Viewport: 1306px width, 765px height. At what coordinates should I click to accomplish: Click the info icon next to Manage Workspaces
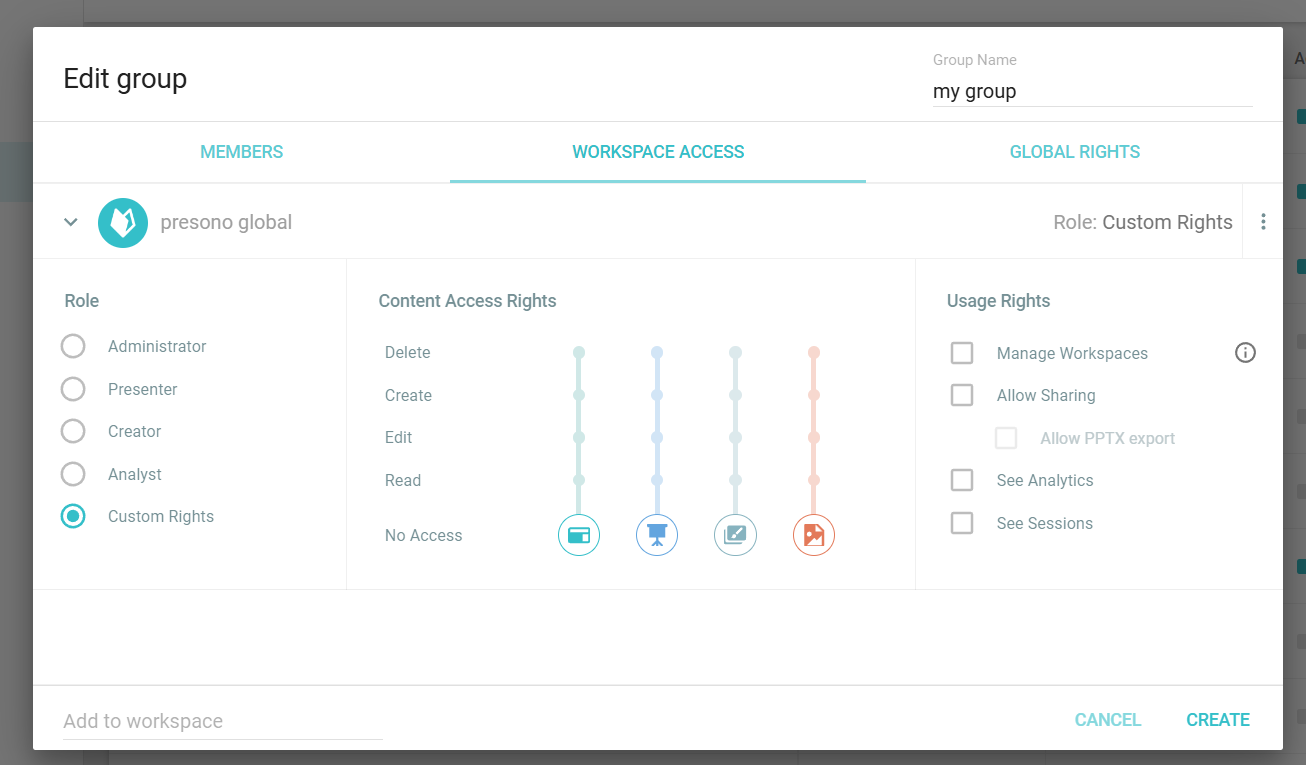pyautogui.click(x=1245, y=353)
